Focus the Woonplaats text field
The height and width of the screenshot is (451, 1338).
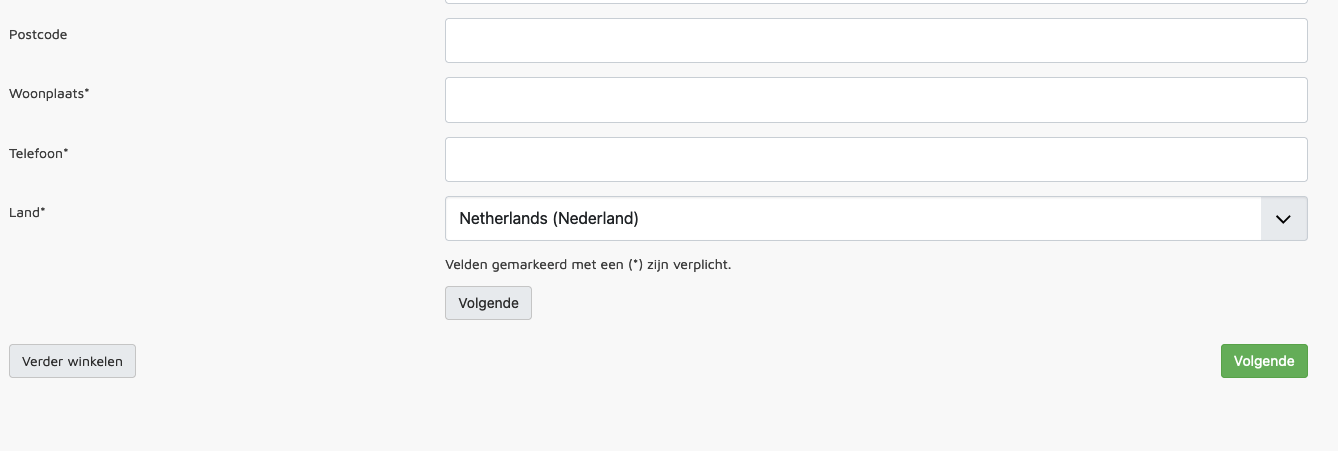coord(876,100)
